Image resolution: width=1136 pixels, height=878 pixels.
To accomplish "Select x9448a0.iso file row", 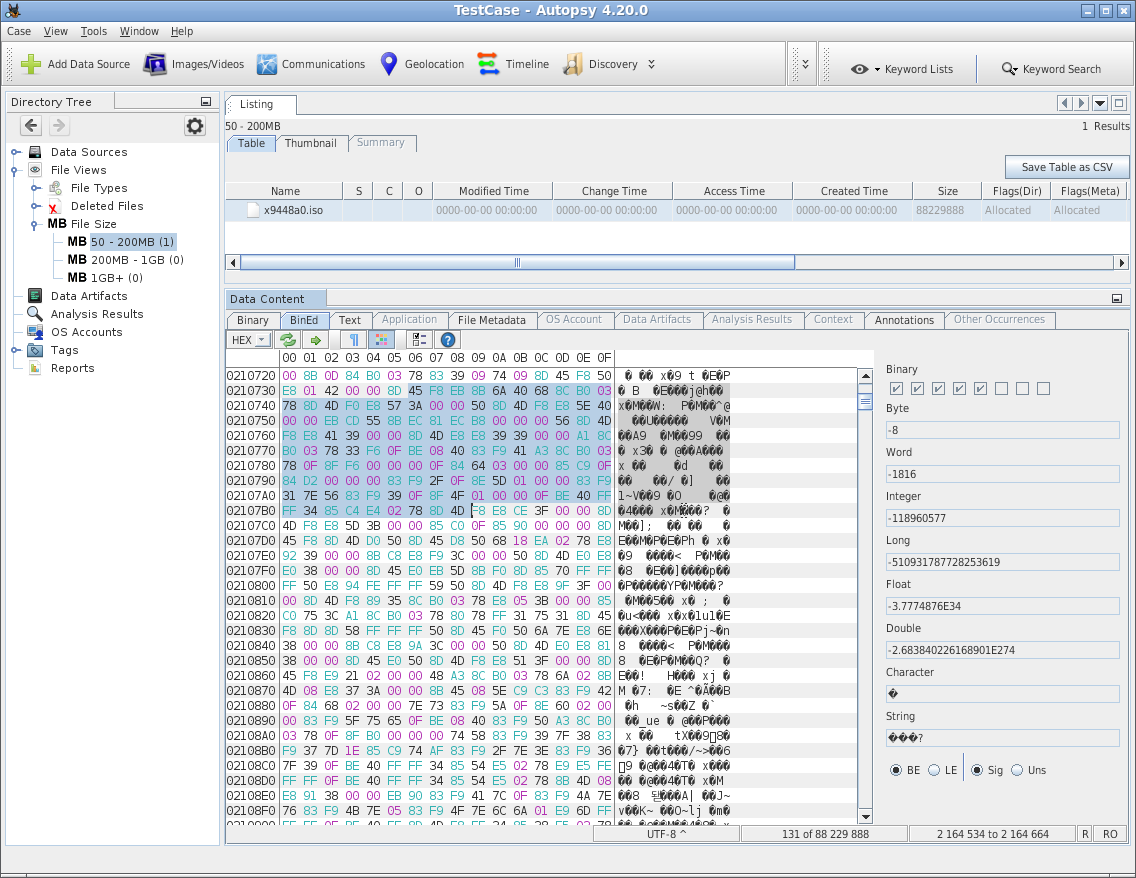I will (677, 210).
